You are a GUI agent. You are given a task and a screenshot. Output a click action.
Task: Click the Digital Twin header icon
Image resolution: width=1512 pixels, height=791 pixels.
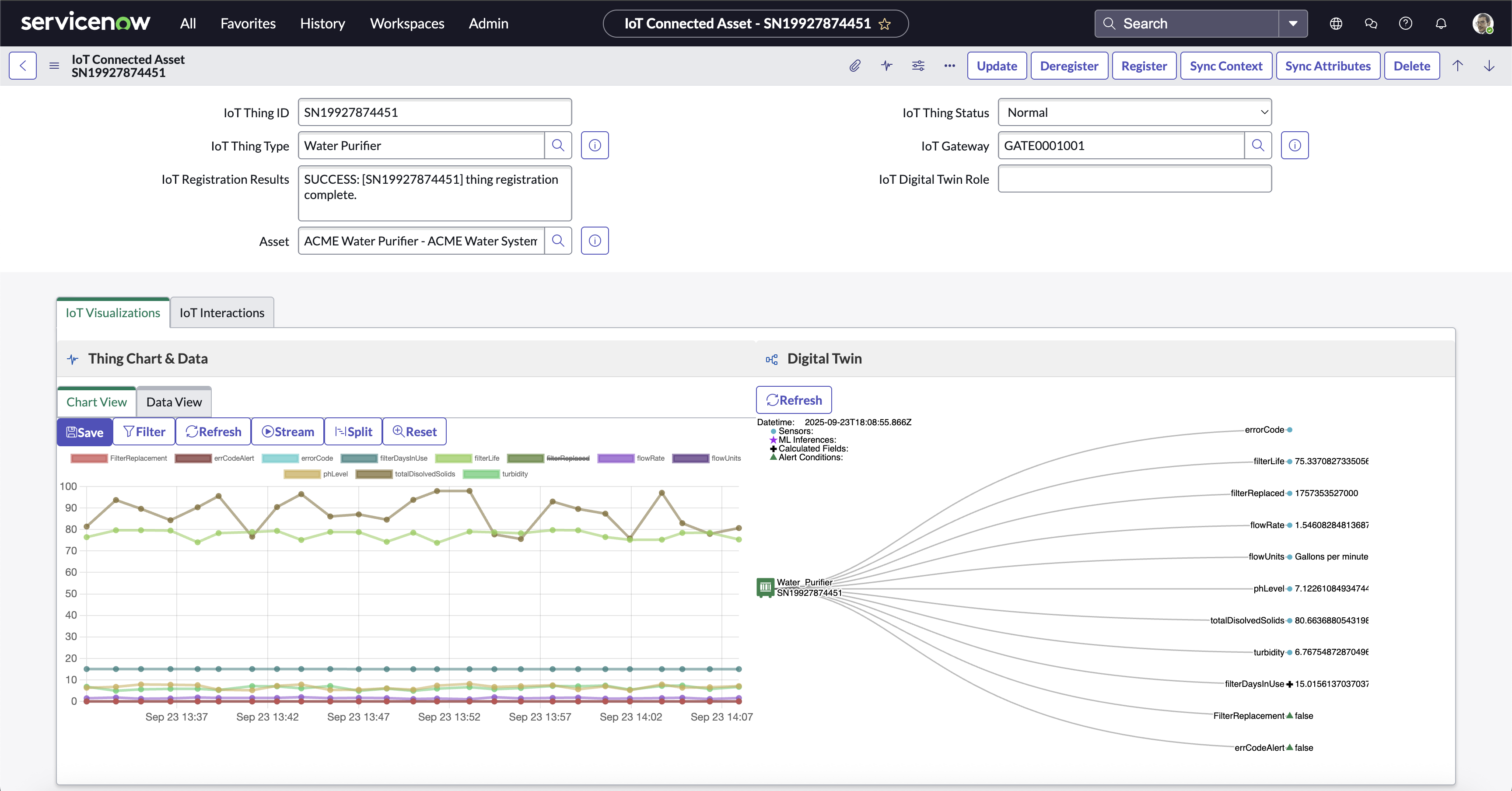pos(772,359)
